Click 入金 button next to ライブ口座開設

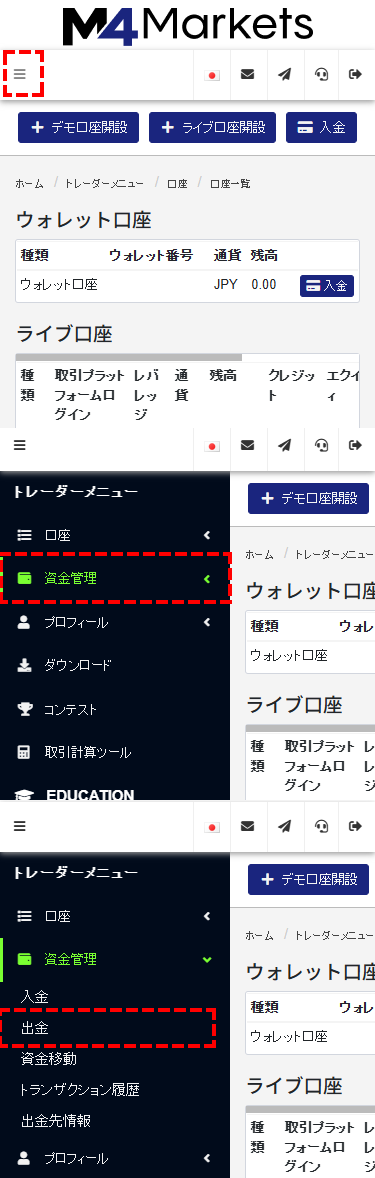pyautogui.click(x=321, y=128)
